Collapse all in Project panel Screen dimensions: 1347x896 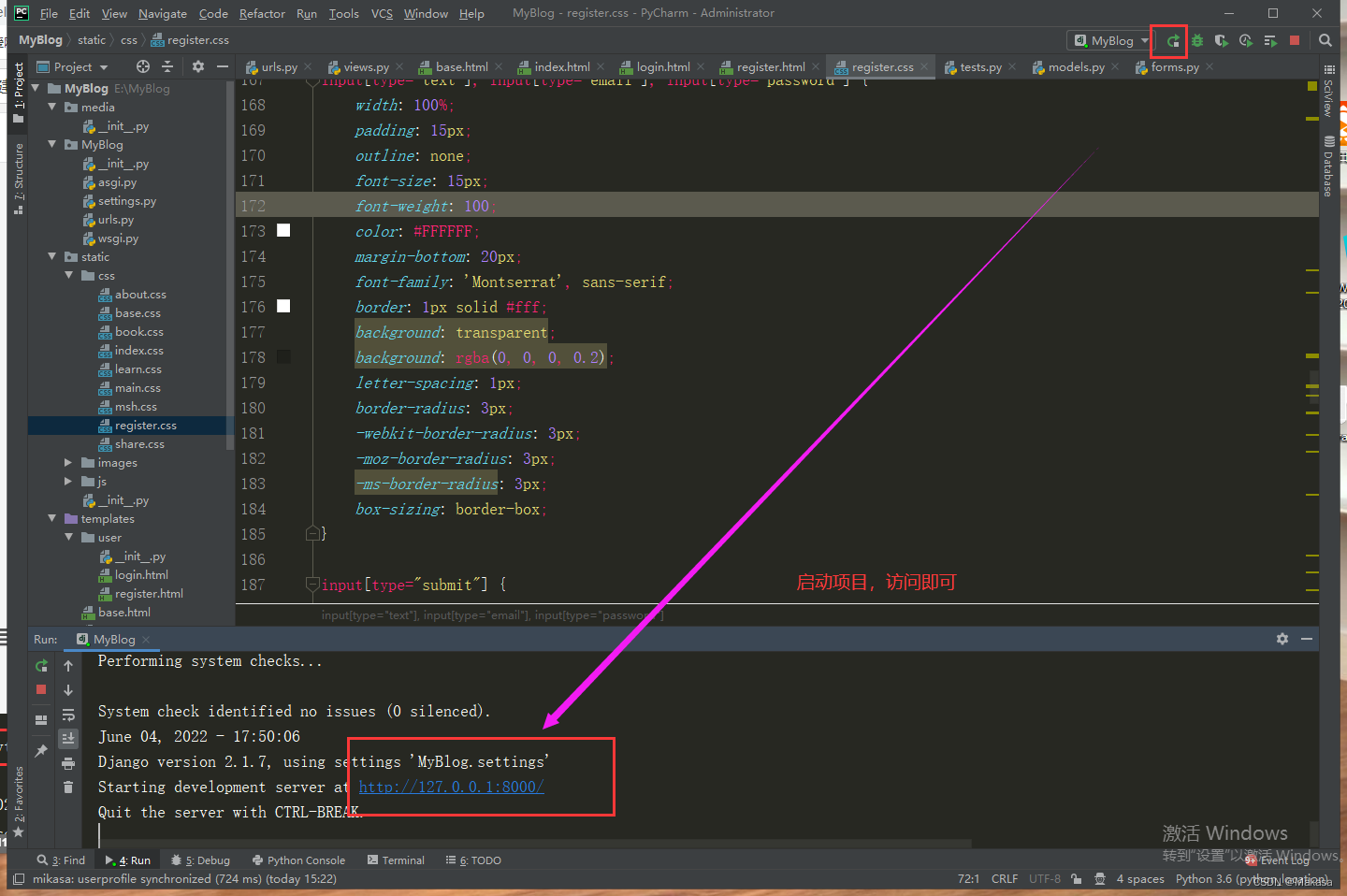point(167,66)
